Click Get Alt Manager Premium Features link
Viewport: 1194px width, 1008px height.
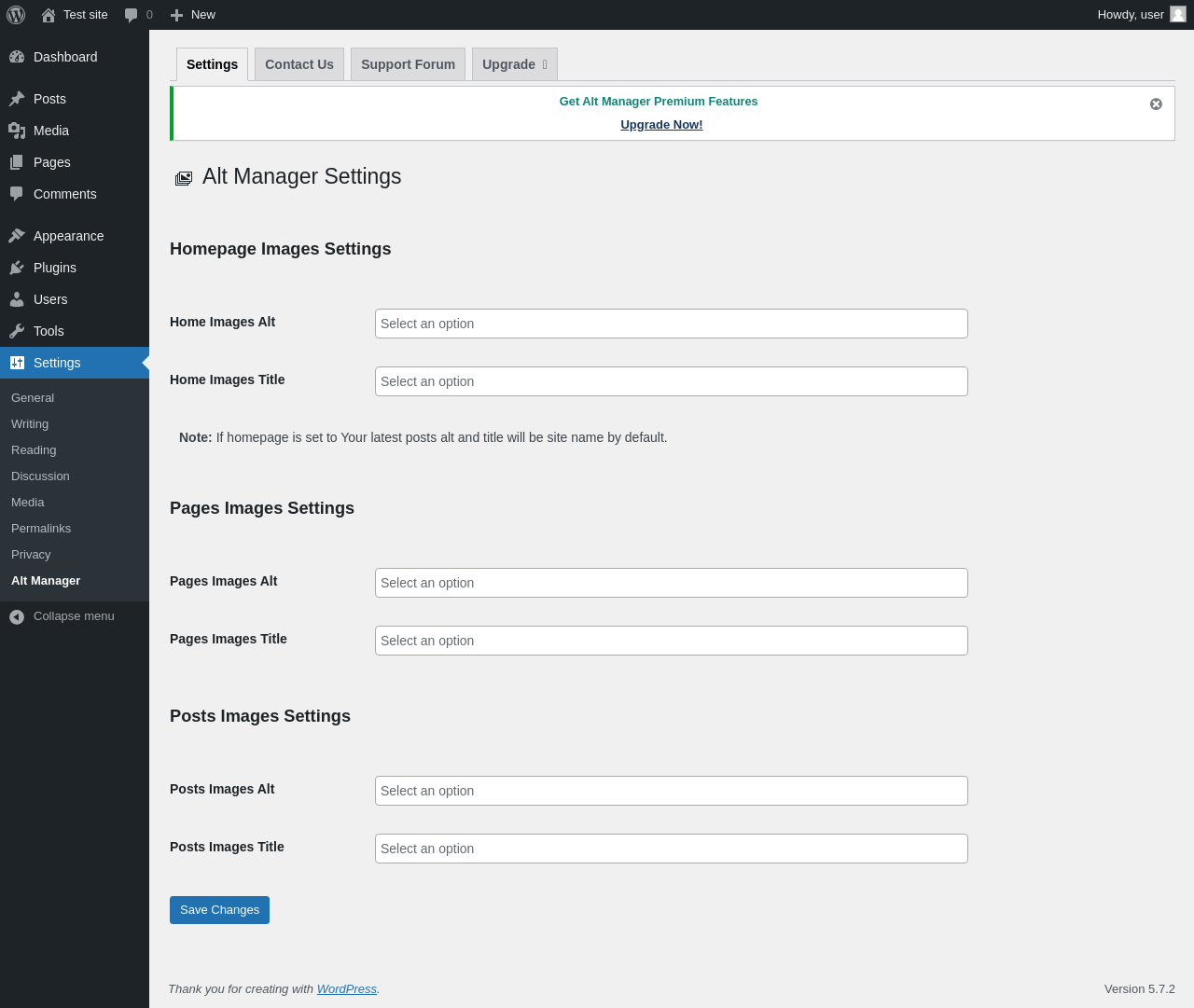(x=659, y=102)
